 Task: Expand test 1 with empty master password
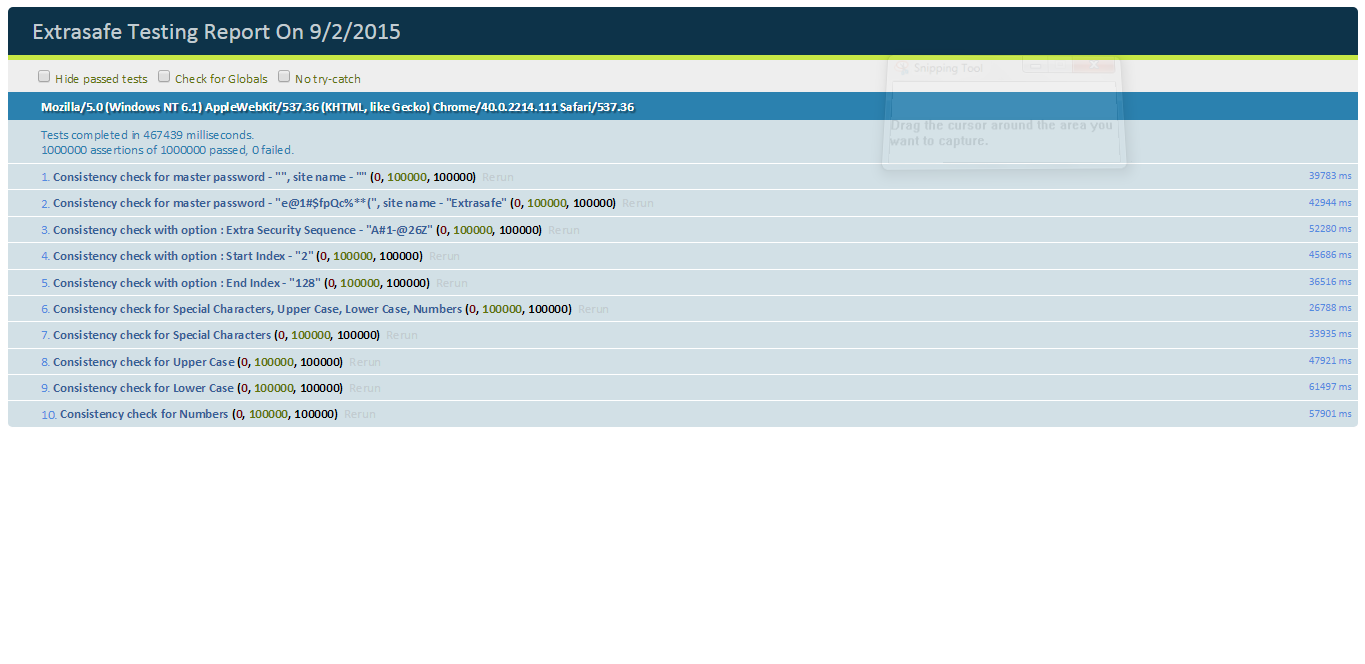[x=210, y=177]
